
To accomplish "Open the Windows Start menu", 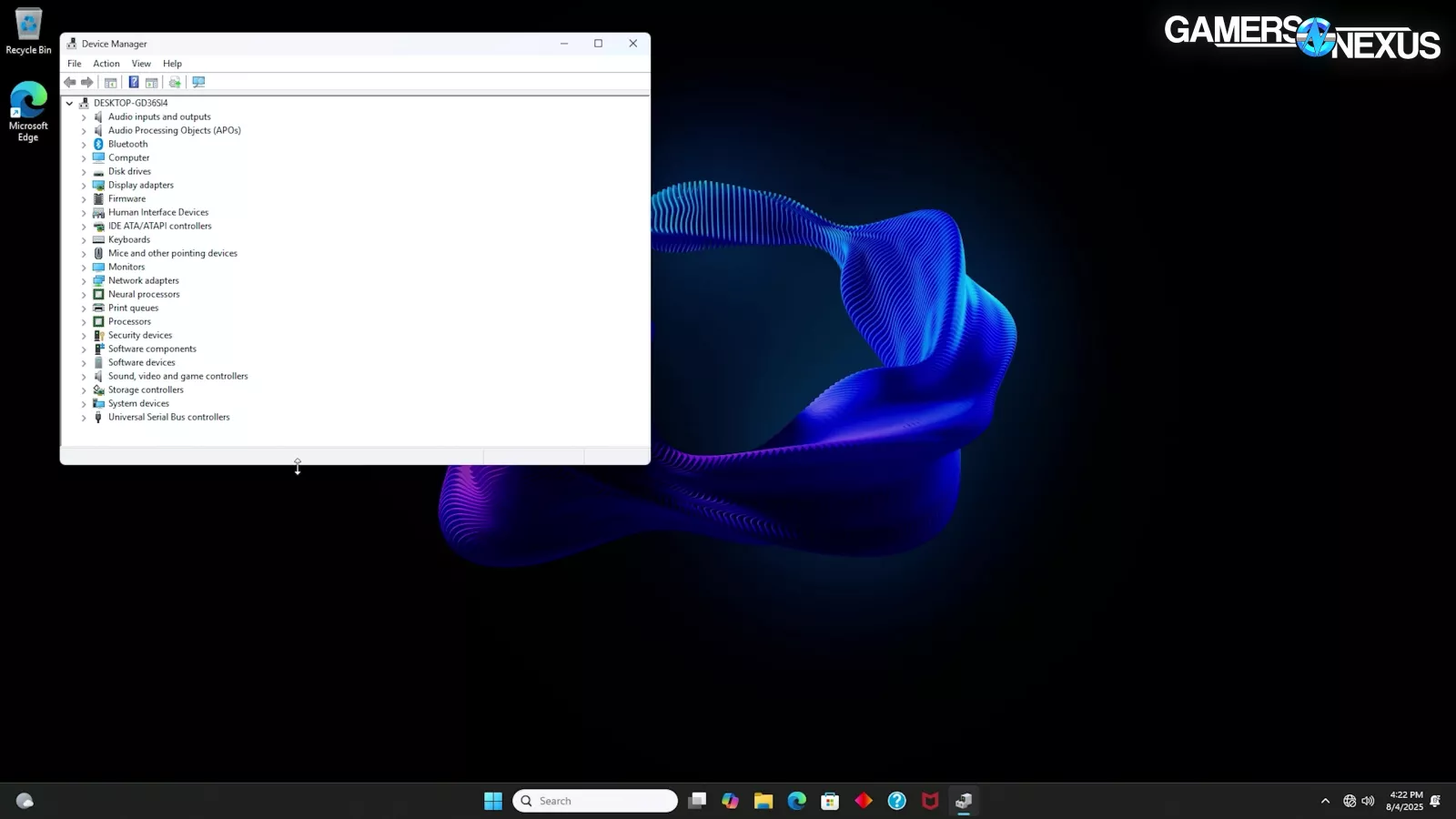I will click(493, 801).
